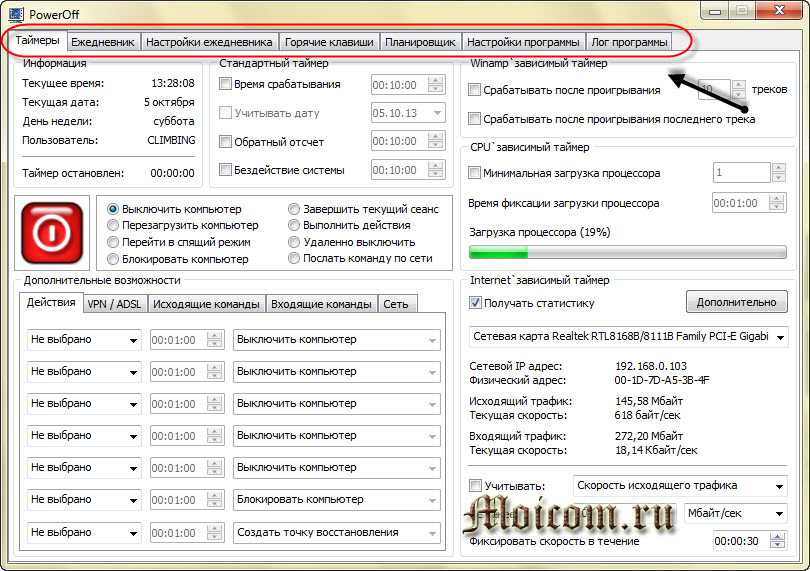The height and width of the screenshot is (571, 810).
Task: Switch to the VPN / ADSL tab
Action: pos(114,304)
